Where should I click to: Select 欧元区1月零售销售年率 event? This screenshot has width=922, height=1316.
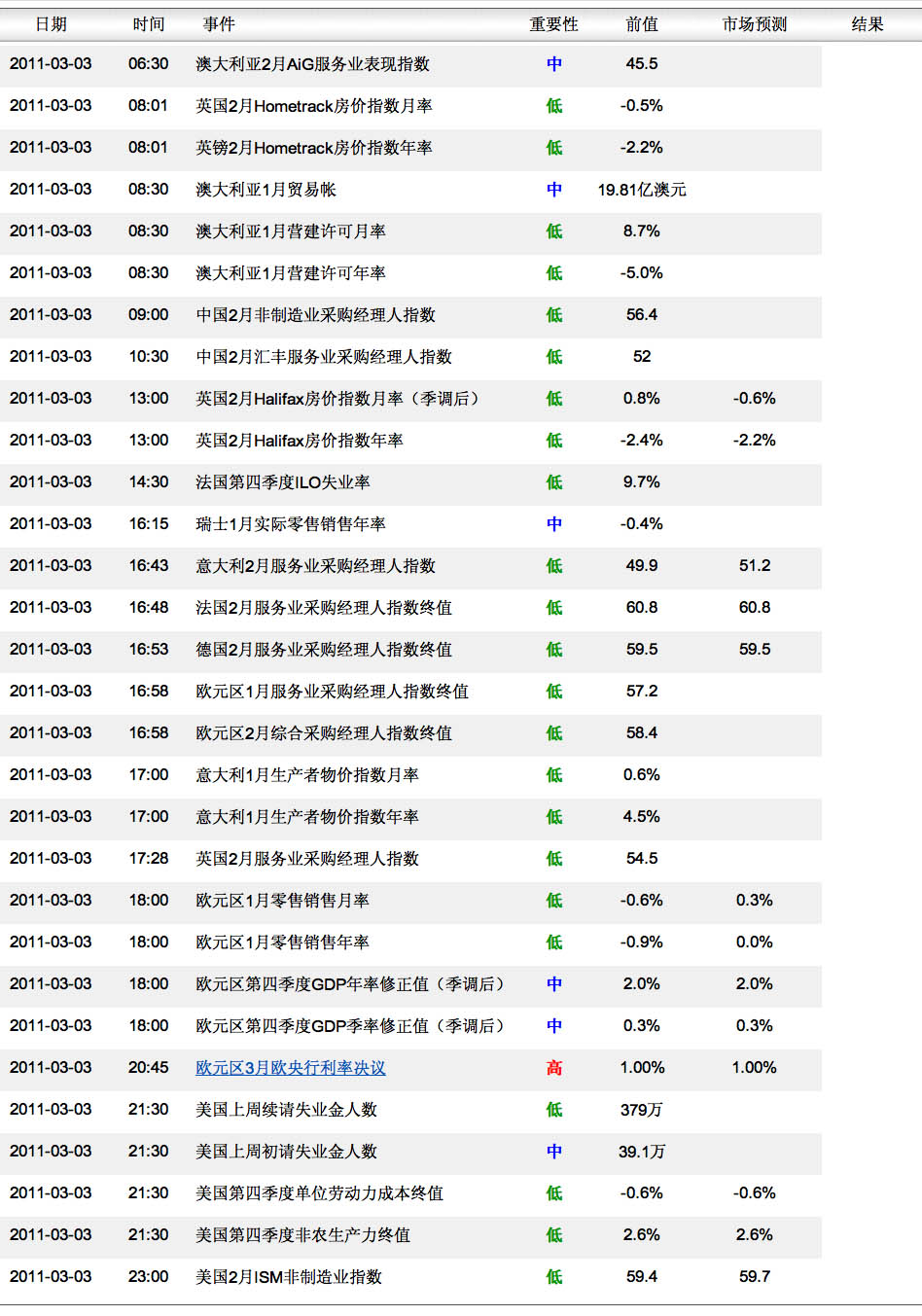click(x=283, y=943)
